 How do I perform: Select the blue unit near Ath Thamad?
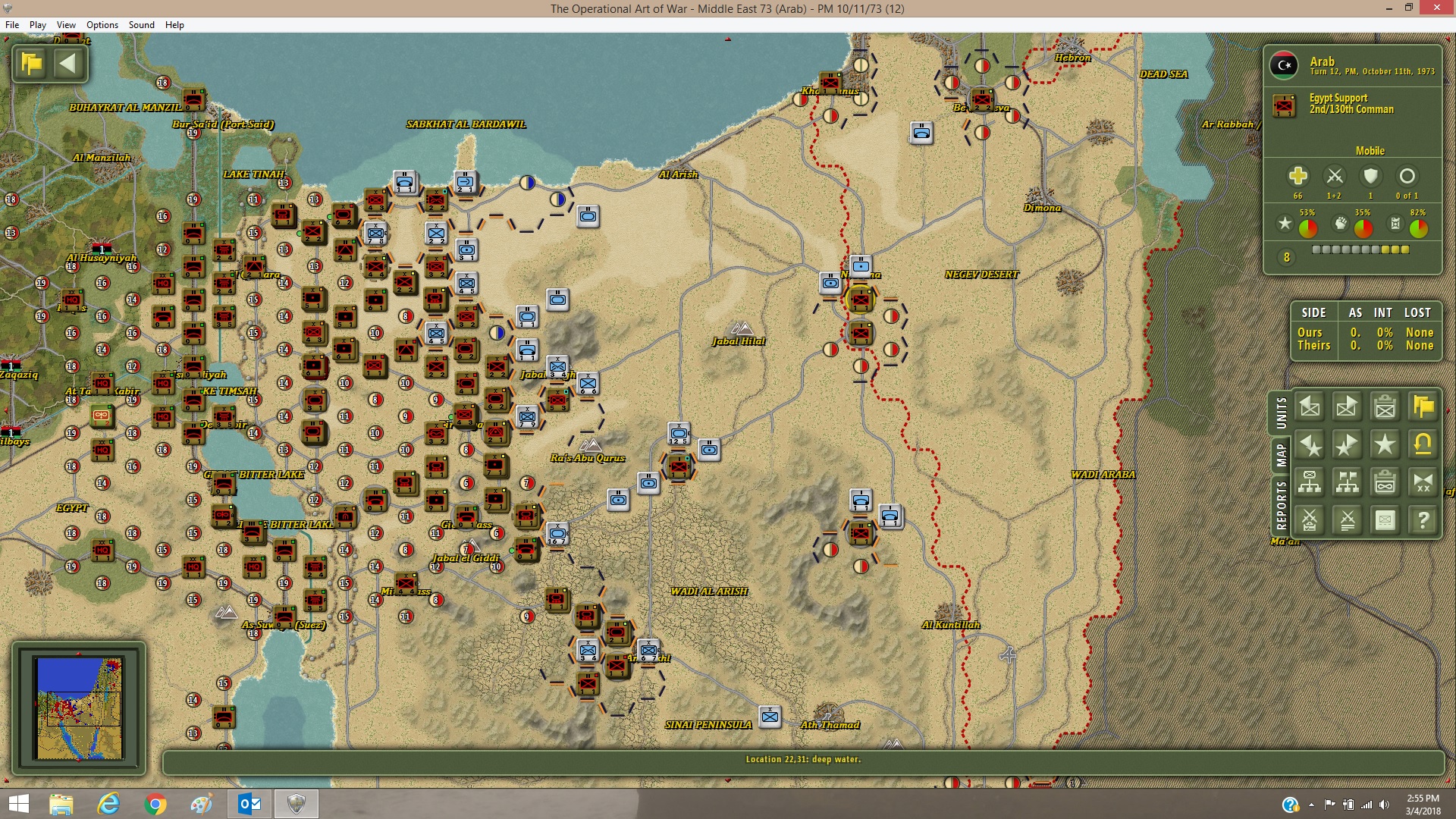(x=770, y=716)
